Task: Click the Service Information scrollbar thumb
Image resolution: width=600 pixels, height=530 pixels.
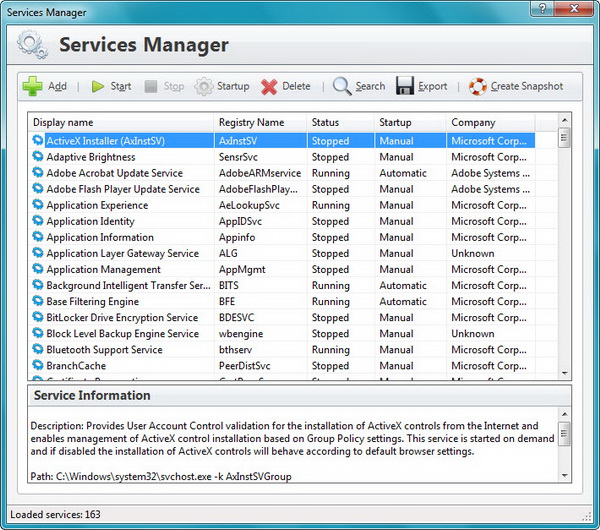Action: 564,434
